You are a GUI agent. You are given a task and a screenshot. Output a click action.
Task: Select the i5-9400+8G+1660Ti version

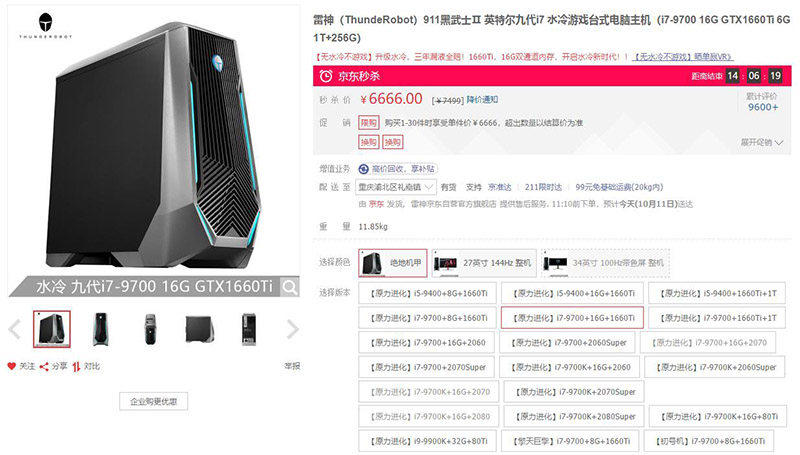click(427, 293)
